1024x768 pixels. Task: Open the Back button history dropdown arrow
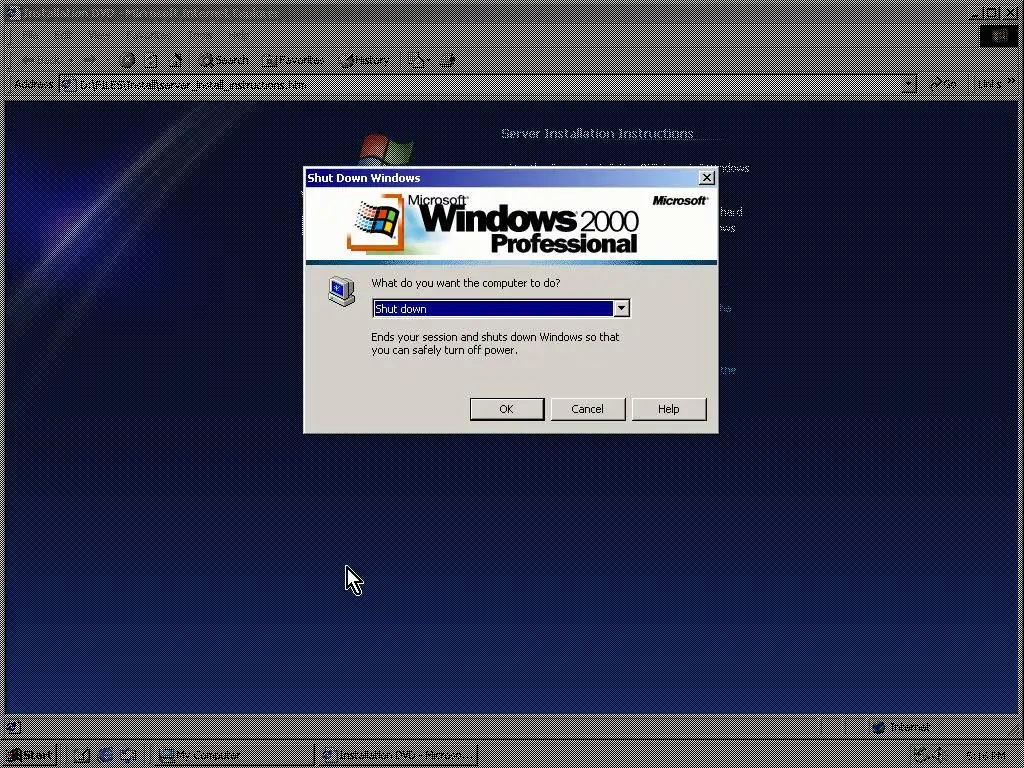point(71,60)
